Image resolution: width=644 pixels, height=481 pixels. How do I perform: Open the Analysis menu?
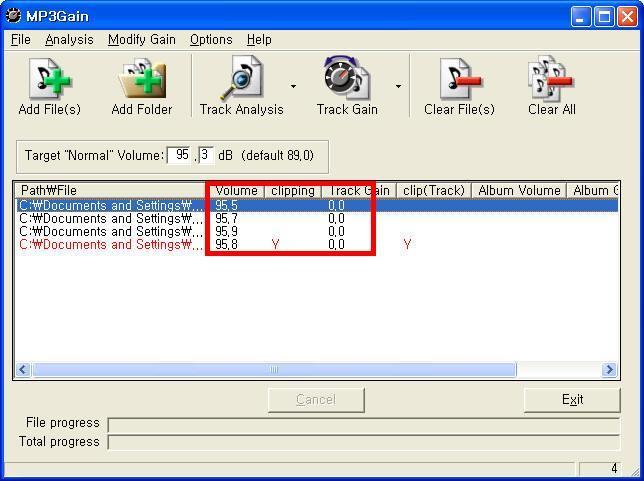69,40
